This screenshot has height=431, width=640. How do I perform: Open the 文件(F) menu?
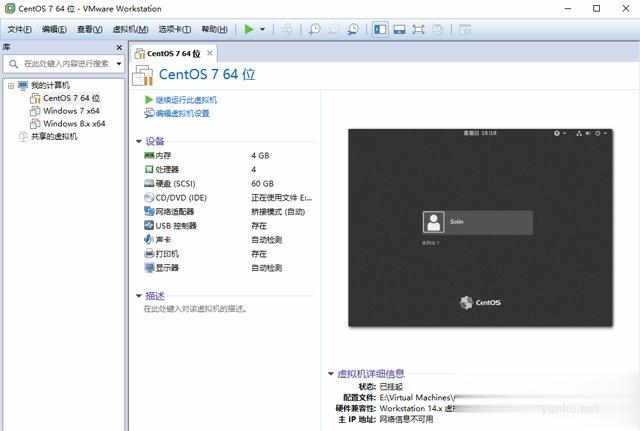[19, 29]
